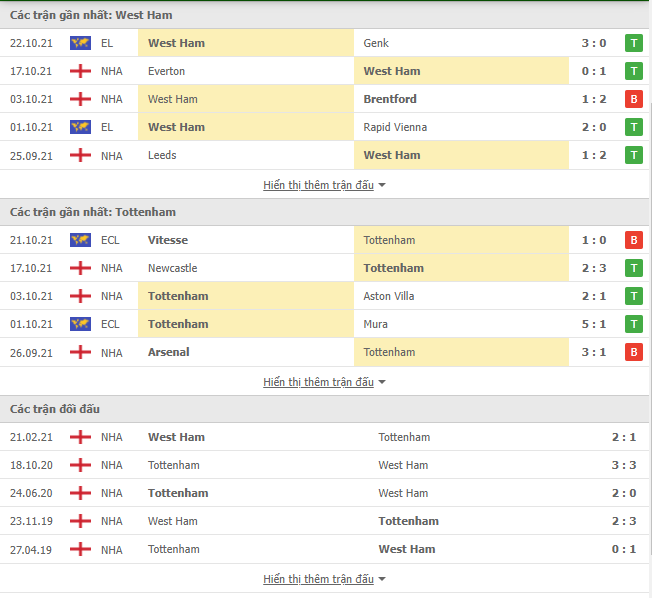Click the green T badge on Newcastle vs Tottenham
This screenshot has width=652, height=598.
[x=634, y=268]
